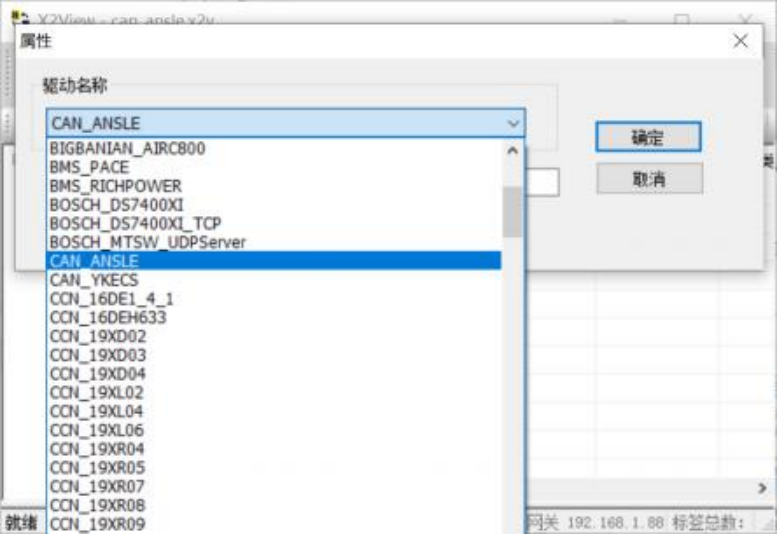
Task: Click the dropdown list scrollbar thumb
Action: point(512,212)
